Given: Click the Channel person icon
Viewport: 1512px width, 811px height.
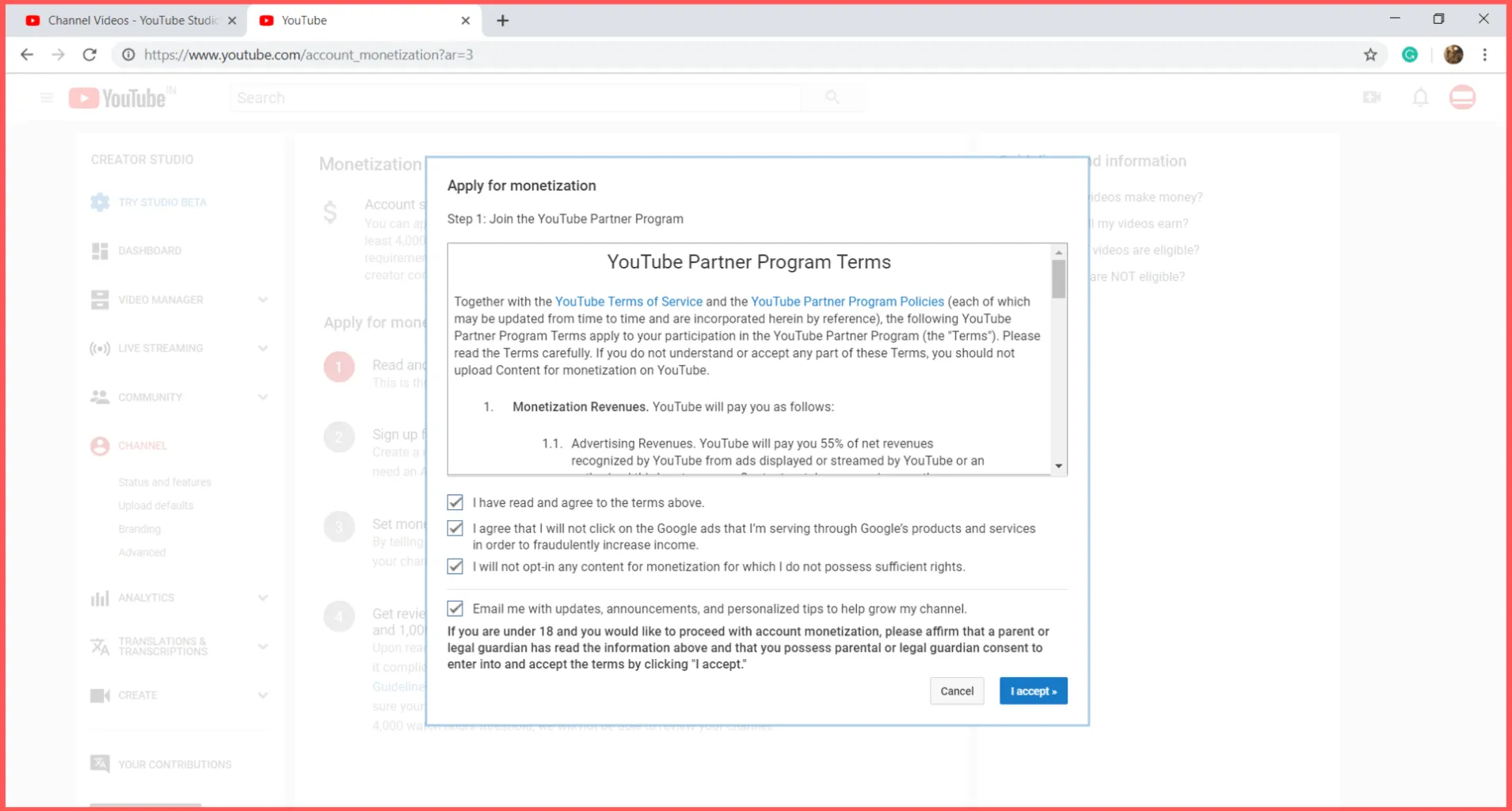Looking at the screenshot, I should pyautogui.click(x=100, y=446).
